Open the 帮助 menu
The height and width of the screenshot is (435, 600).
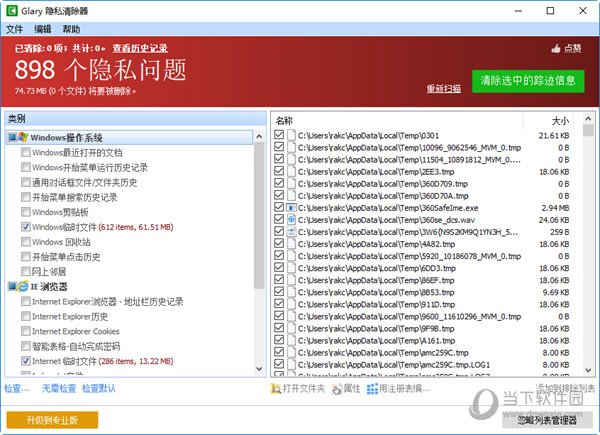click(x=71, y=29)
